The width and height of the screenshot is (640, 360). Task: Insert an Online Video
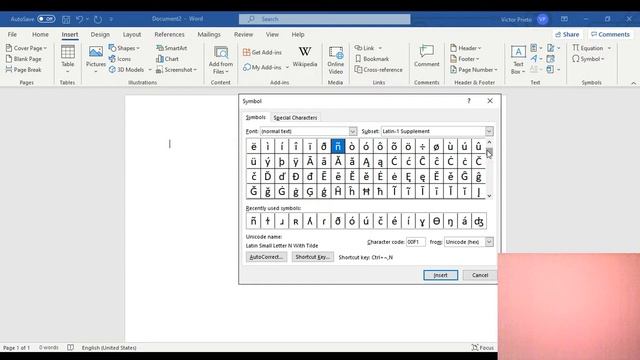[336, 60]
